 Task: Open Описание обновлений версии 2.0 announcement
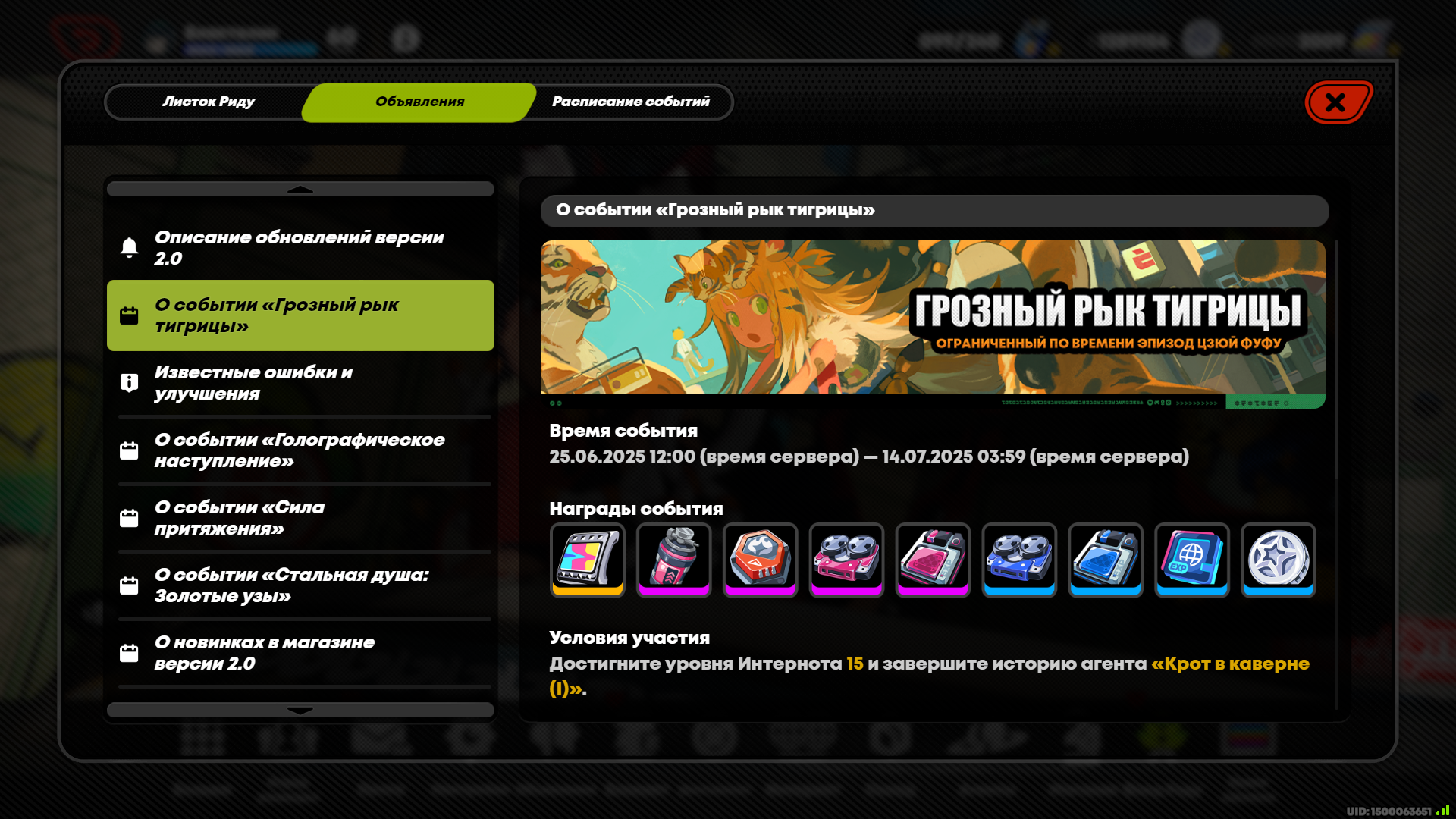coord(300,248)
